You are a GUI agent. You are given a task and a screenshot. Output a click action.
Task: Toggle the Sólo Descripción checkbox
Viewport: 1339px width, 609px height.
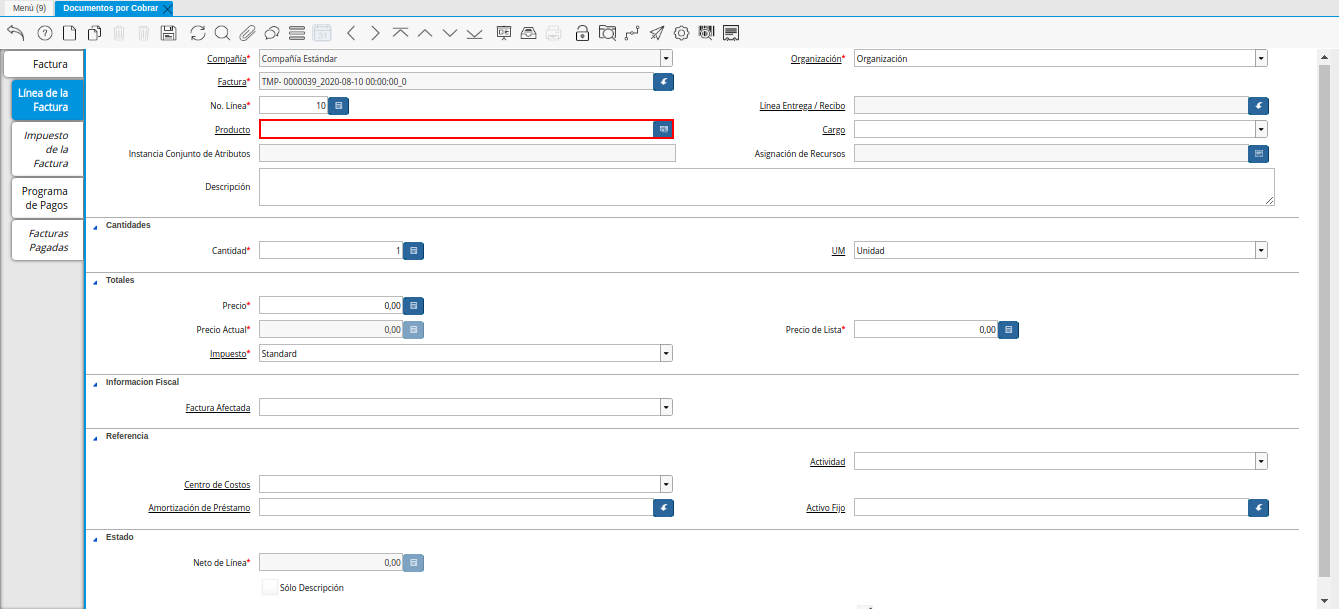[270, 588]
